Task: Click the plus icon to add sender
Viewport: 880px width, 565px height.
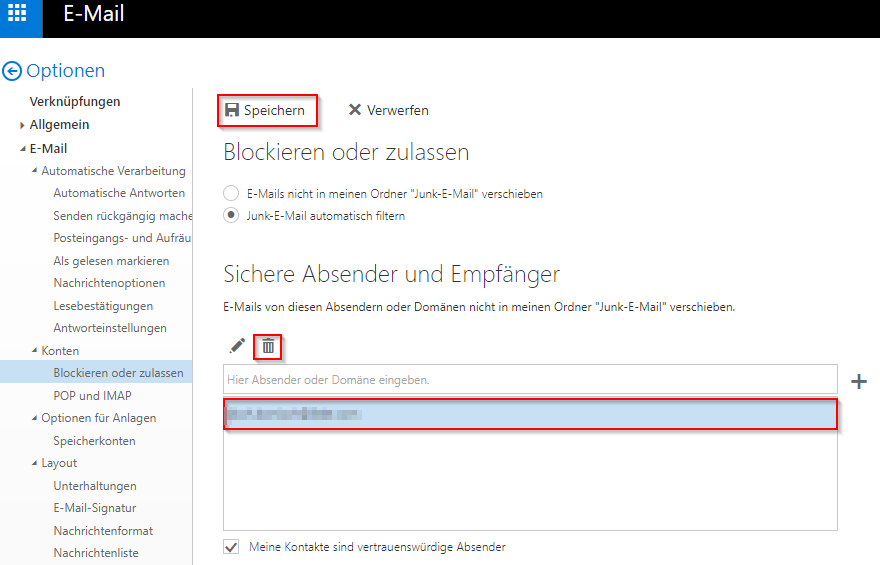Action: coord(858,381)
